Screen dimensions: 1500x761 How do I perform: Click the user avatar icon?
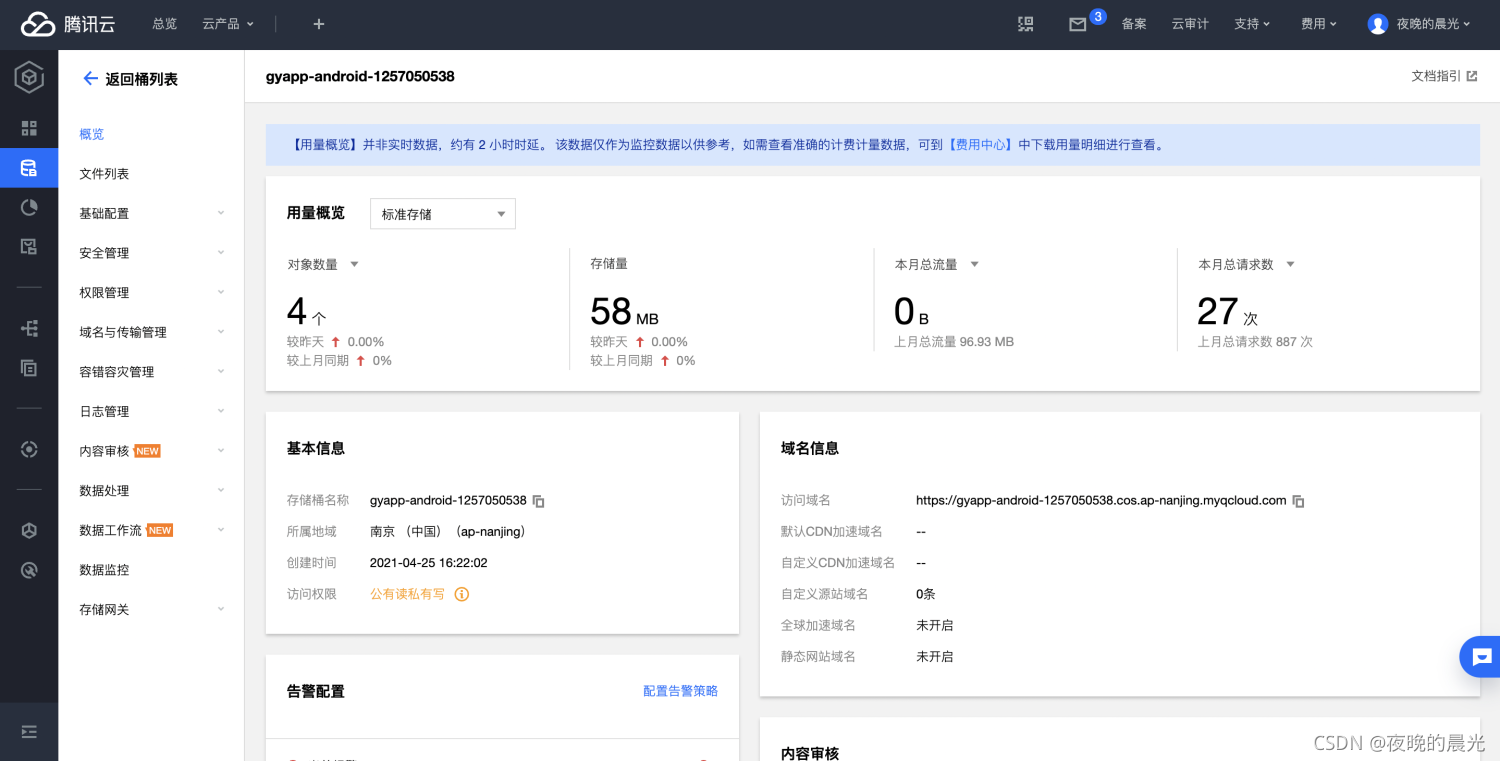click(1378, 24)
